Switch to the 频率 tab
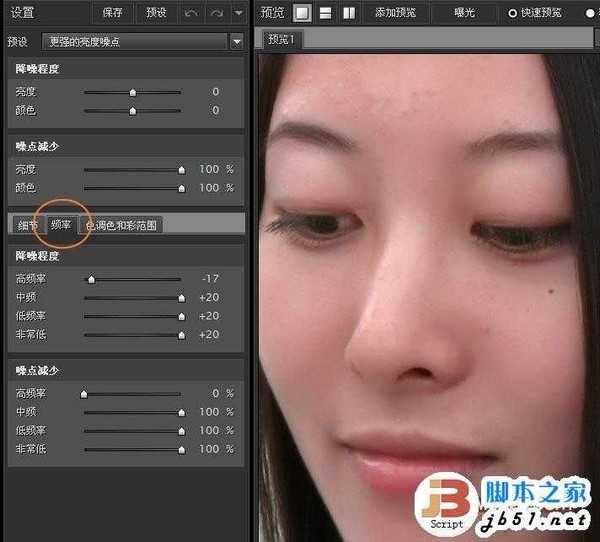The image size is (600, 542). [61, 225]
